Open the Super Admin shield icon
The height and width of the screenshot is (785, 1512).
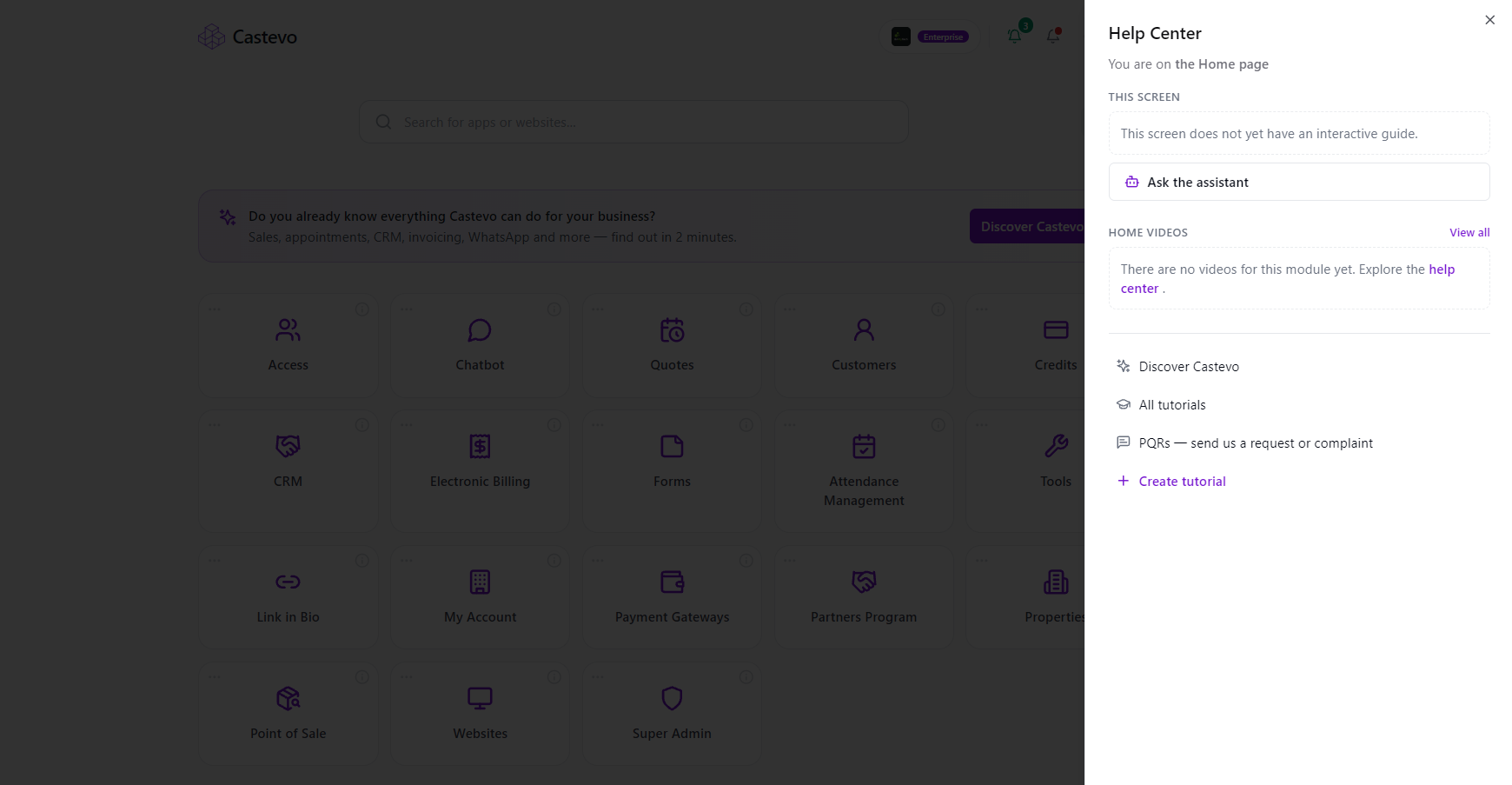pyautogui.click(x=672, y=699)
